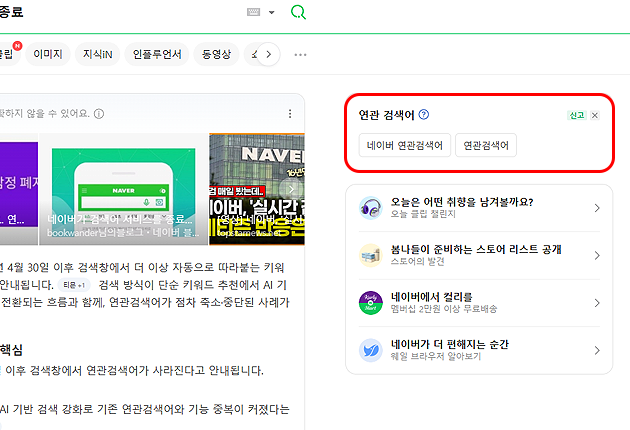Click the green search magnifier icon
This screenshot has height=430, width=630.
(x=298, y=12)
